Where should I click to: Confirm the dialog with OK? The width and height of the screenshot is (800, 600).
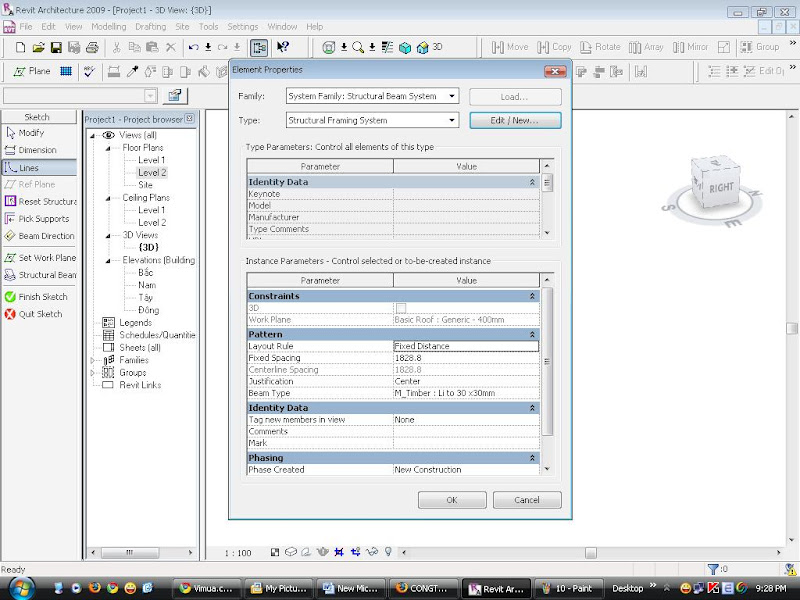[x=452, y=500]
